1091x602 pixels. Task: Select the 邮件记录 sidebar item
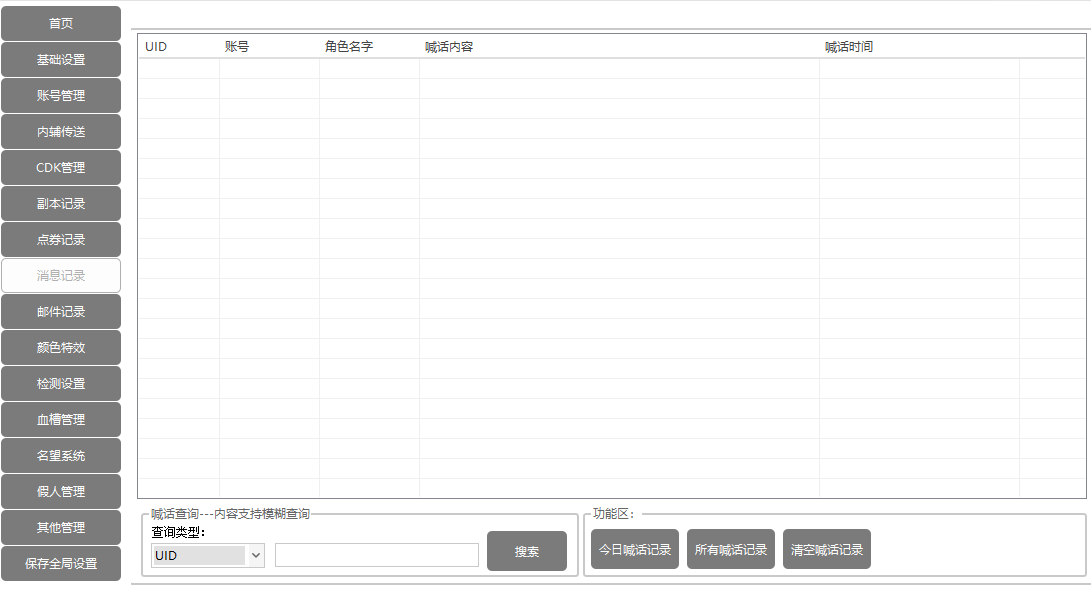click(61, 312)
